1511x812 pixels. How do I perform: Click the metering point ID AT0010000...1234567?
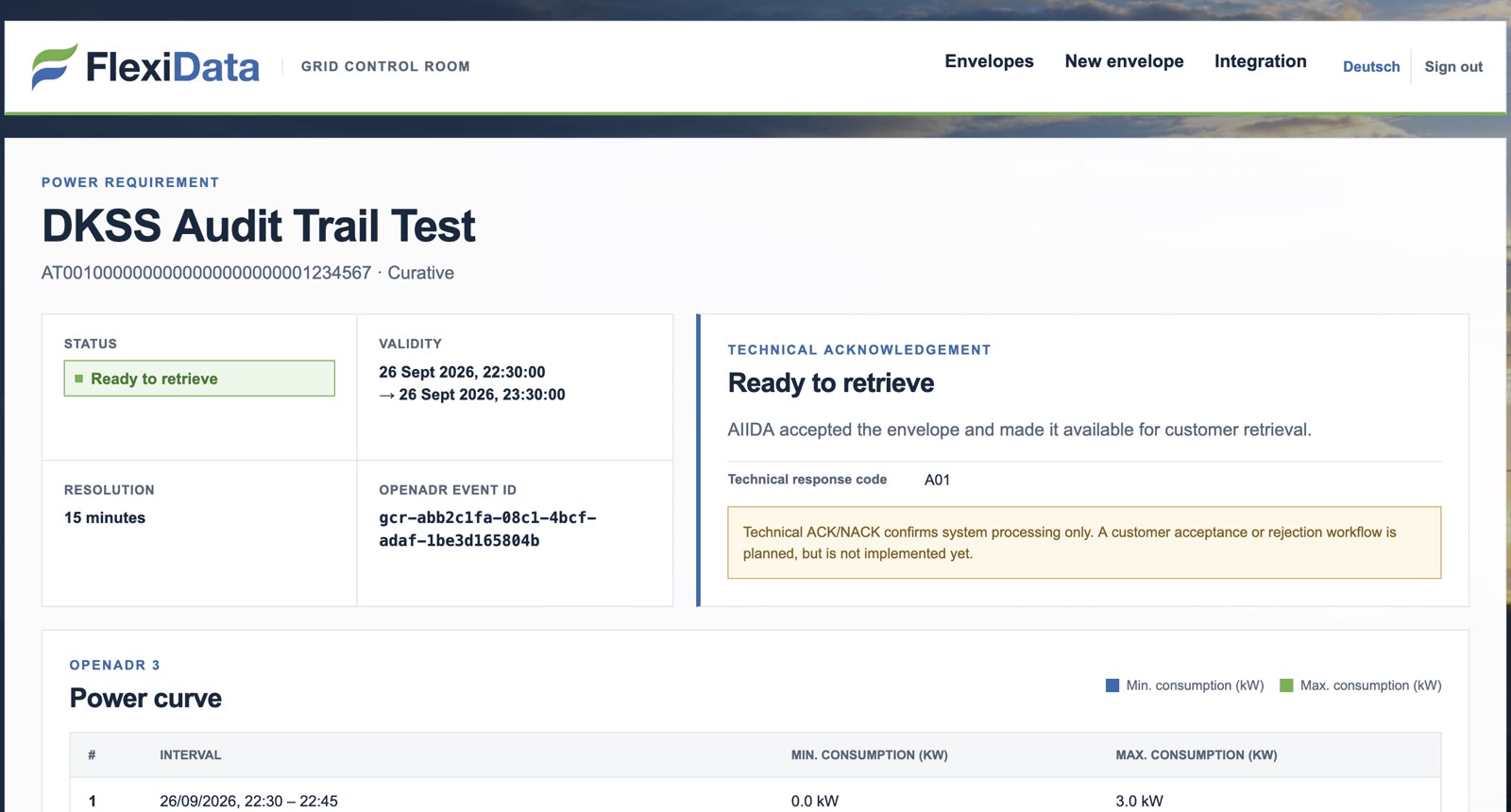(x=206, y=273)
